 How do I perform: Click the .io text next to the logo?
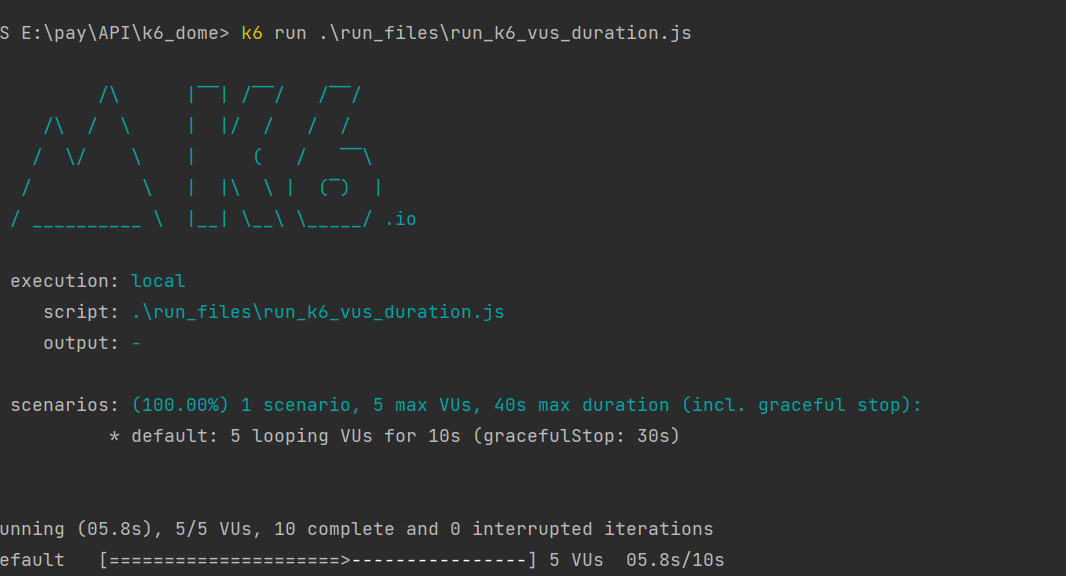[x=400, y=219]
